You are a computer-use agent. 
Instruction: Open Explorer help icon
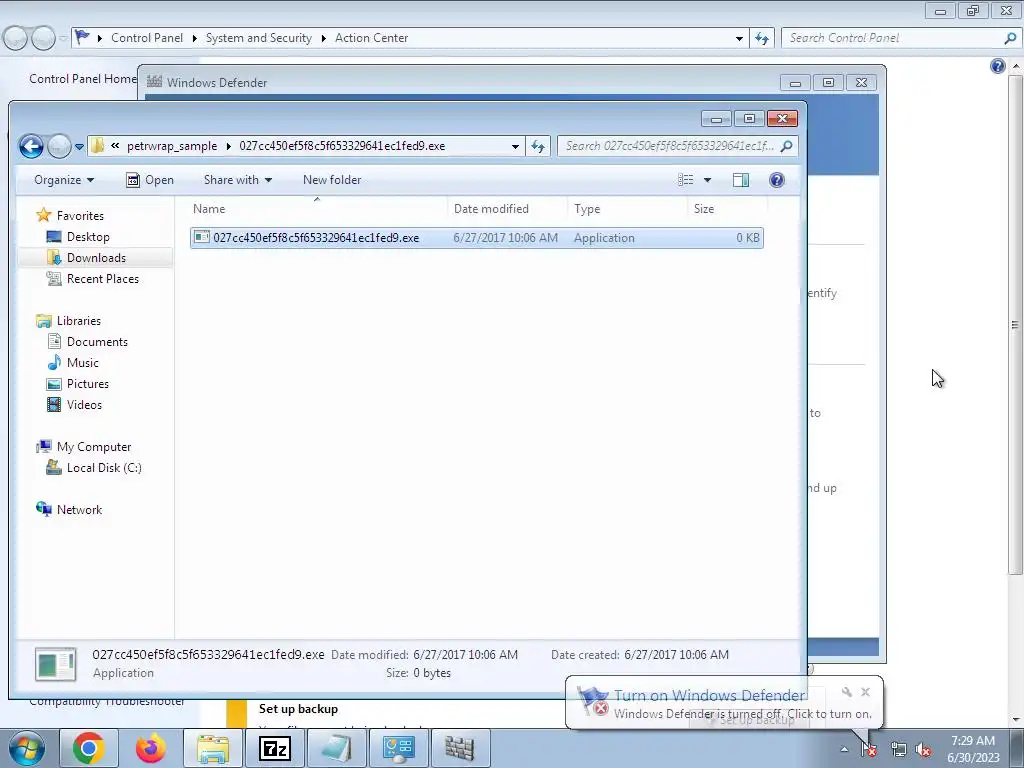click(x=776, y=180)
